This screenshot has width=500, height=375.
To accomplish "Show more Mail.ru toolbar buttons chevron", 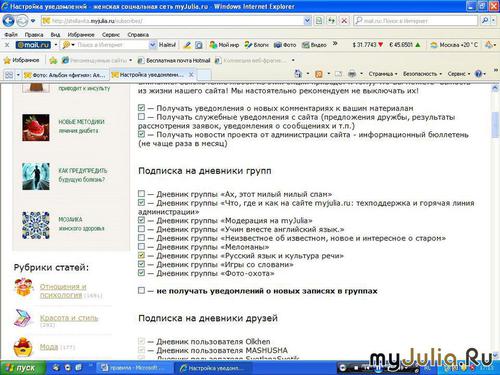I will [x=335, y=44].
